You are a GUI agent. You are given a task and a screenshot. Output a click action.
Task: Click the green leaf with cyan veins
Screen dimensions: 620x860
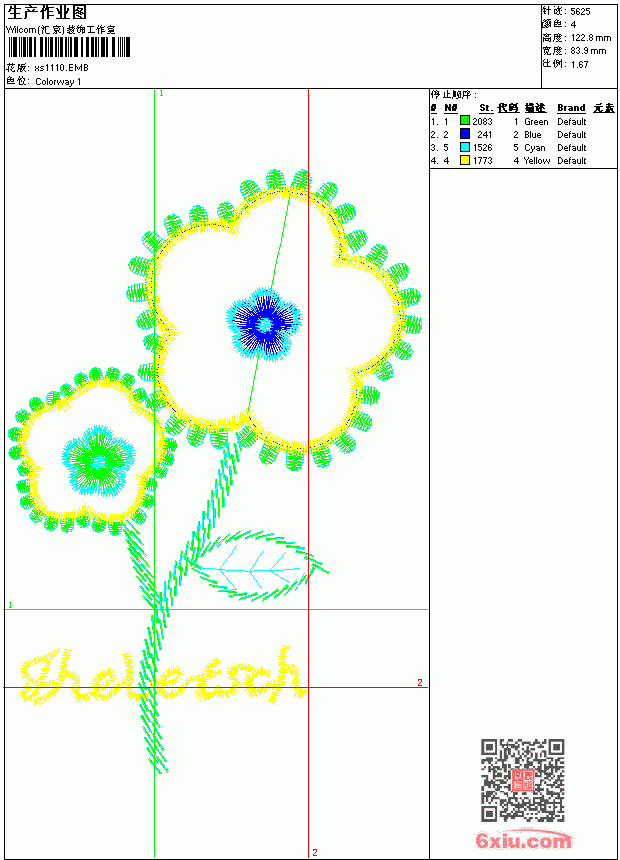click(257, 566)
